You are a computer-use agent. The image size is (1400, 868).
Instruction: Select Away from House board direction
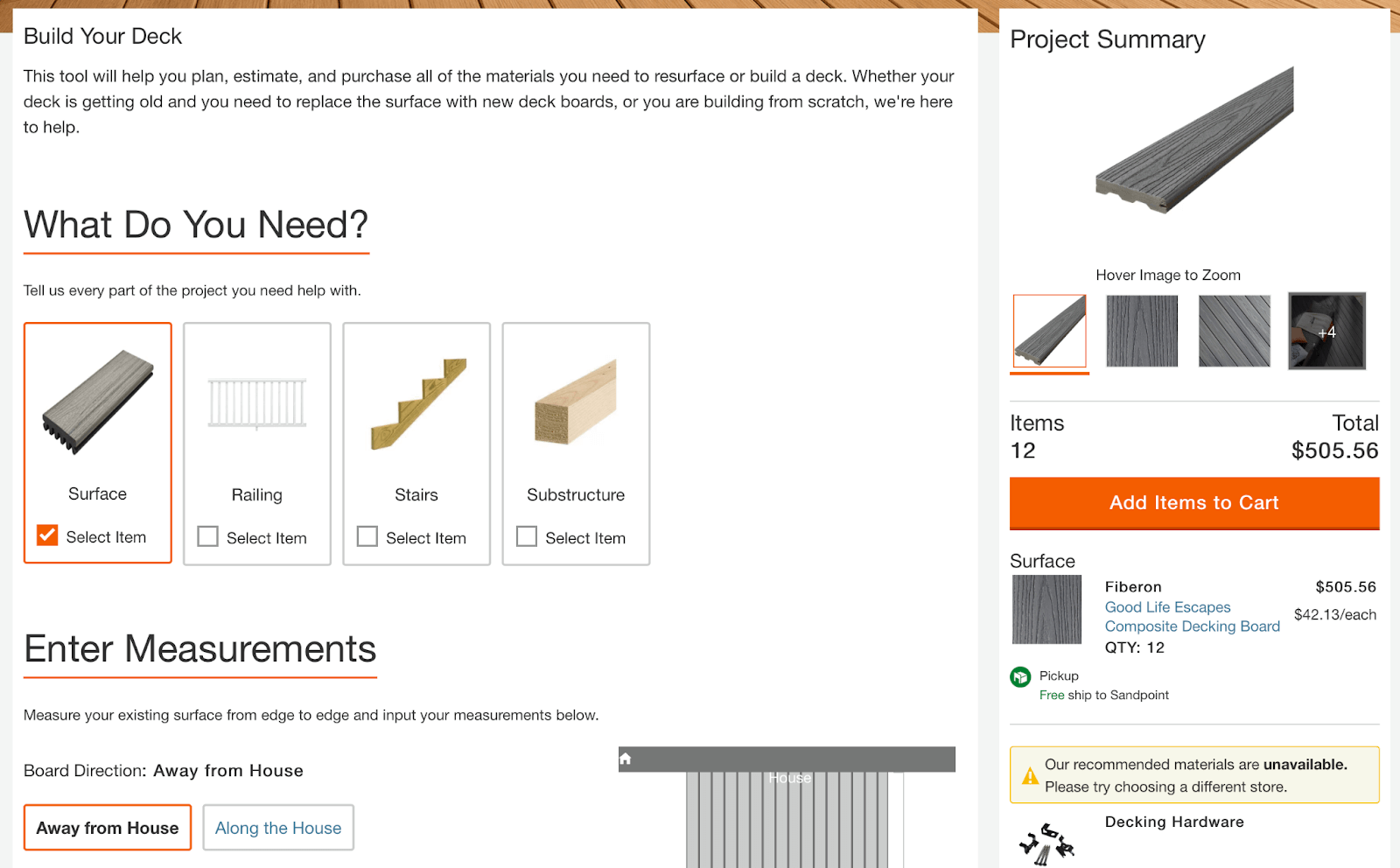pos(108,828)
